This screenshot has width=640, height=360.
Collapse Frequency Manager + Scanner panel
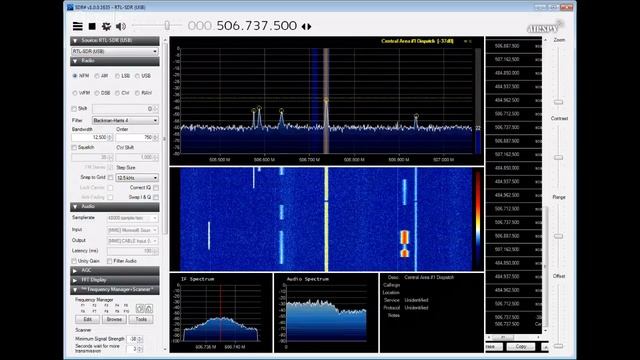pos(115,290)
